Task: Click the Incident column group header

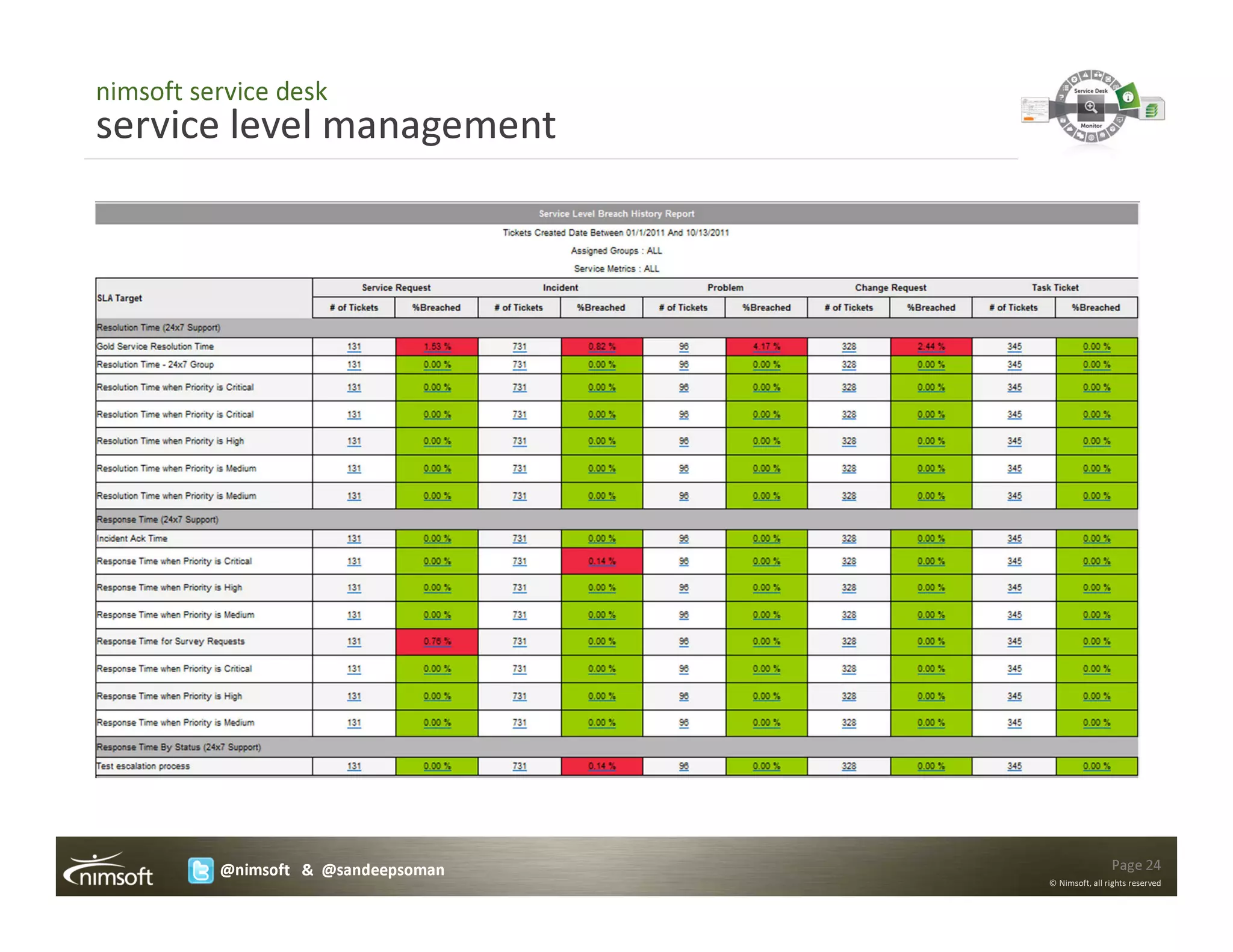Action: click(x=561, y=288)
